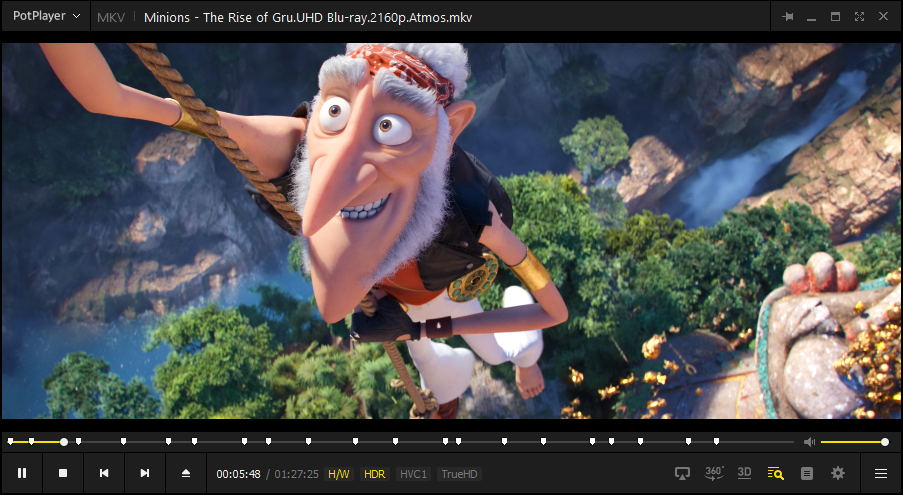903x495 pixels.
Task: Click the TrueHD audio codec label
Action: (460, 474)
